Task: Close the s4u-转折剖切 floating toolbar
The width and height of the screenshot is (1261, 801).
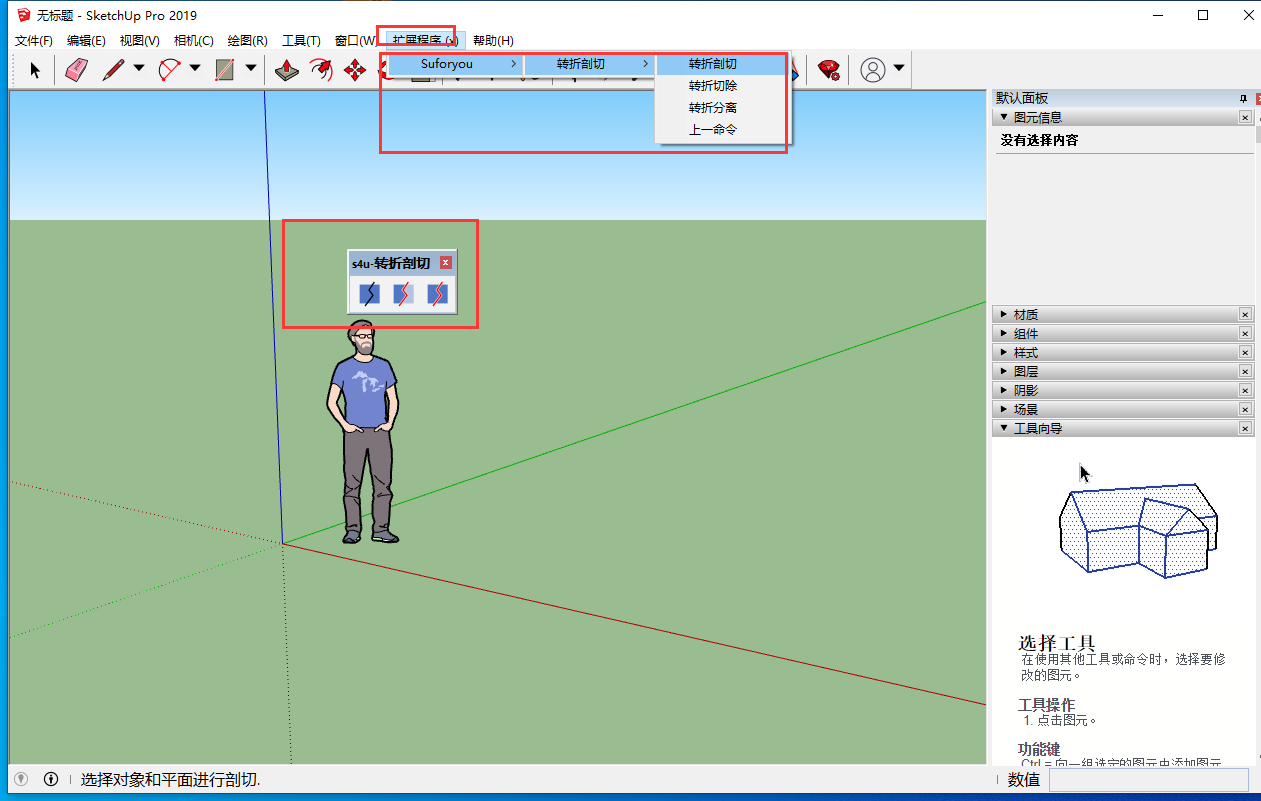Action: tap(446, 263)
